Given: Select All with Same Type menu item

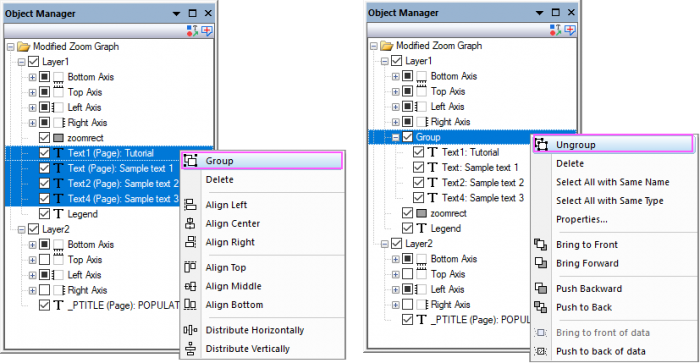Looking at the screenshot, I should [x=612, y=200].
